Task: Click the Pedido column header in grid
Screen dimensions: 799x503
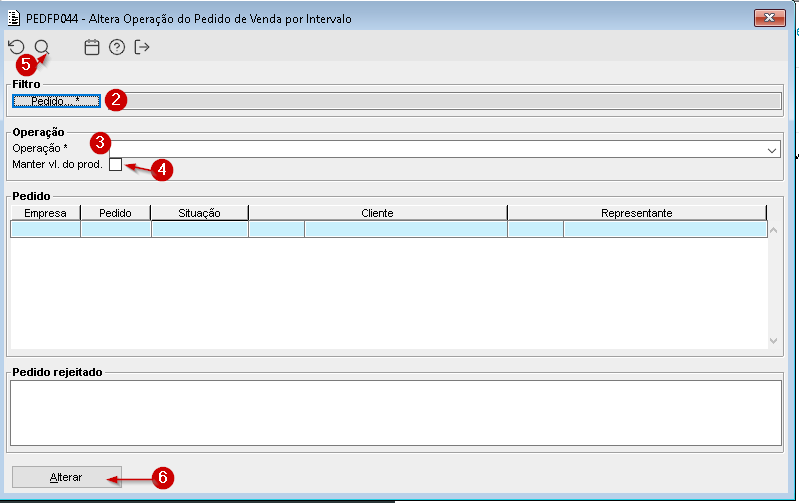Action: tap(116, 213)
